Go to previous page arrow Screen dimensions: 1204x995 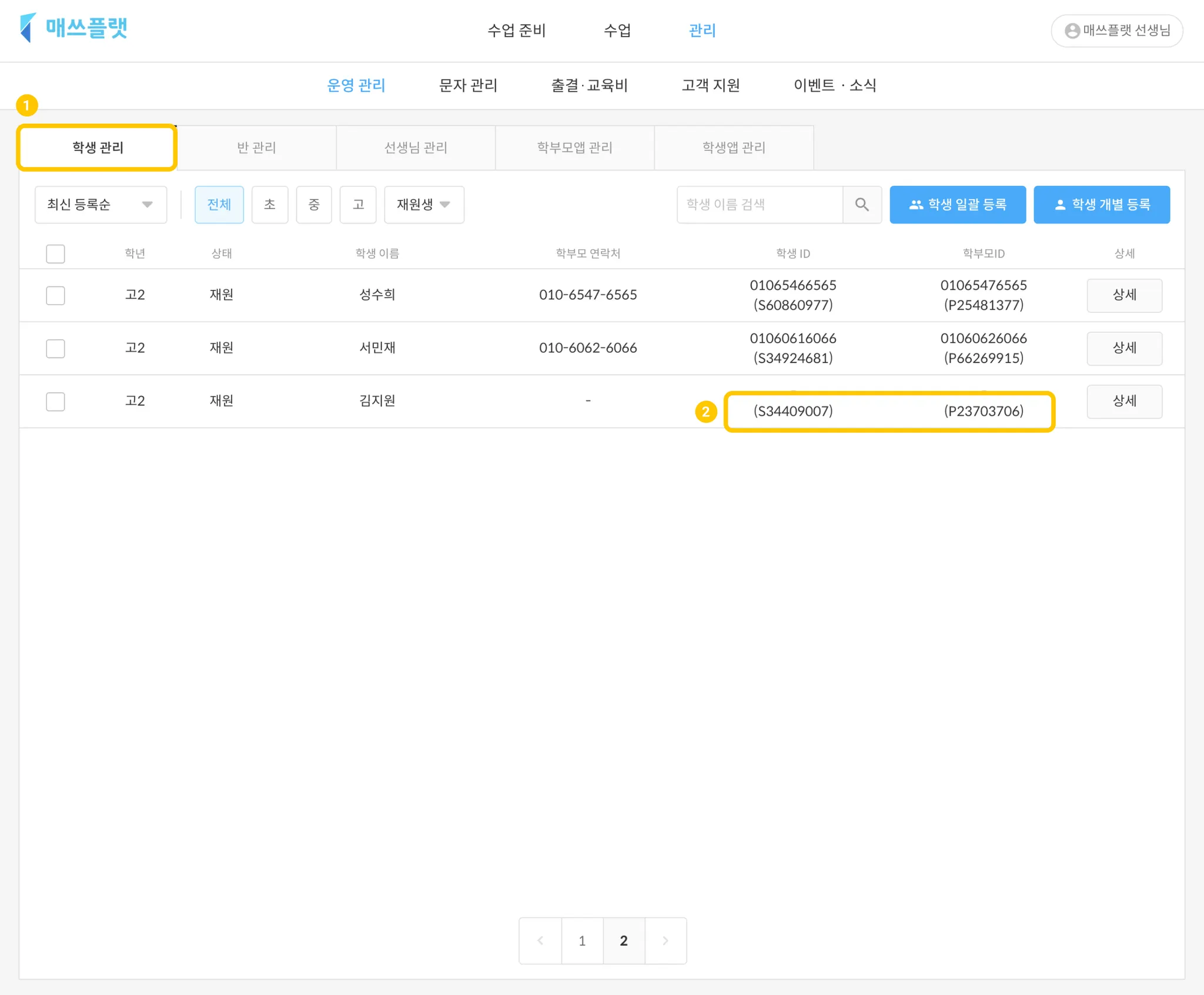(x=540, y=940)
